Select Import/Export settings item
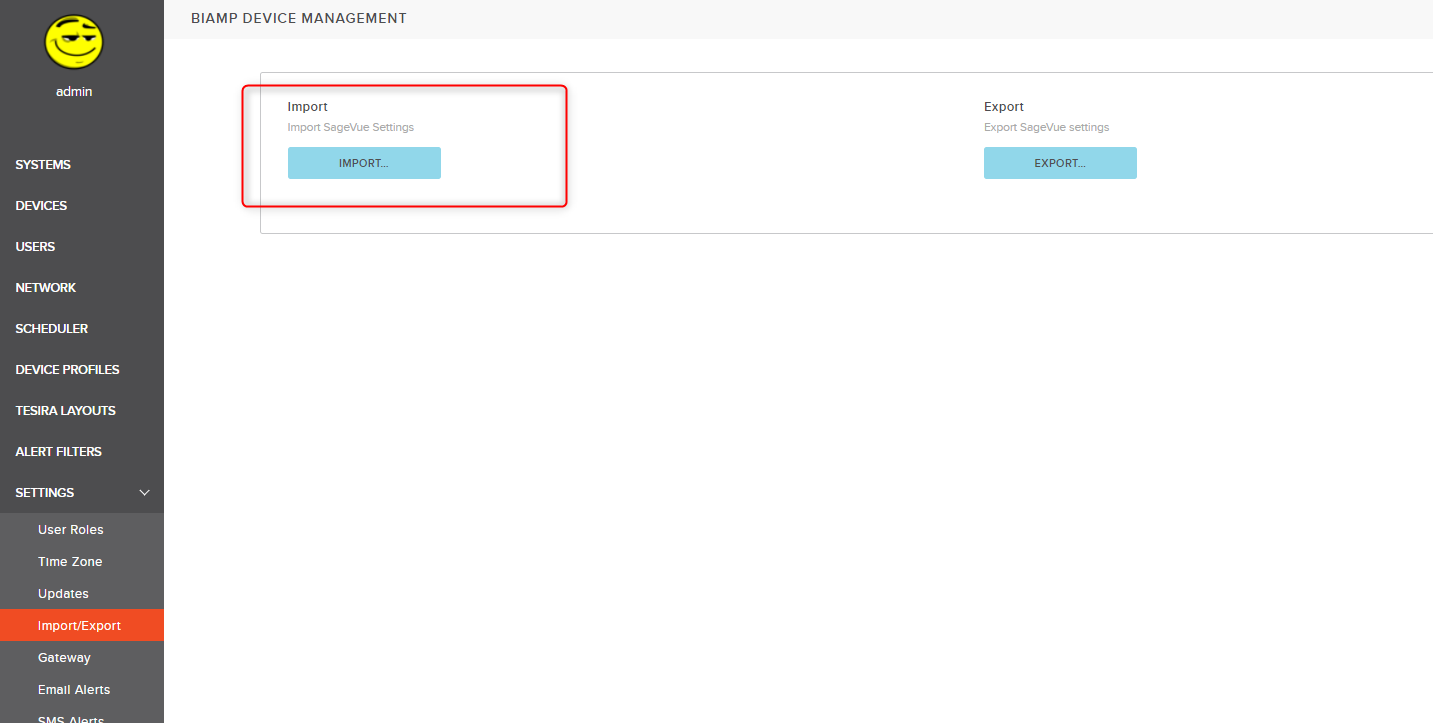1433x723 pixels. (82, 626)
